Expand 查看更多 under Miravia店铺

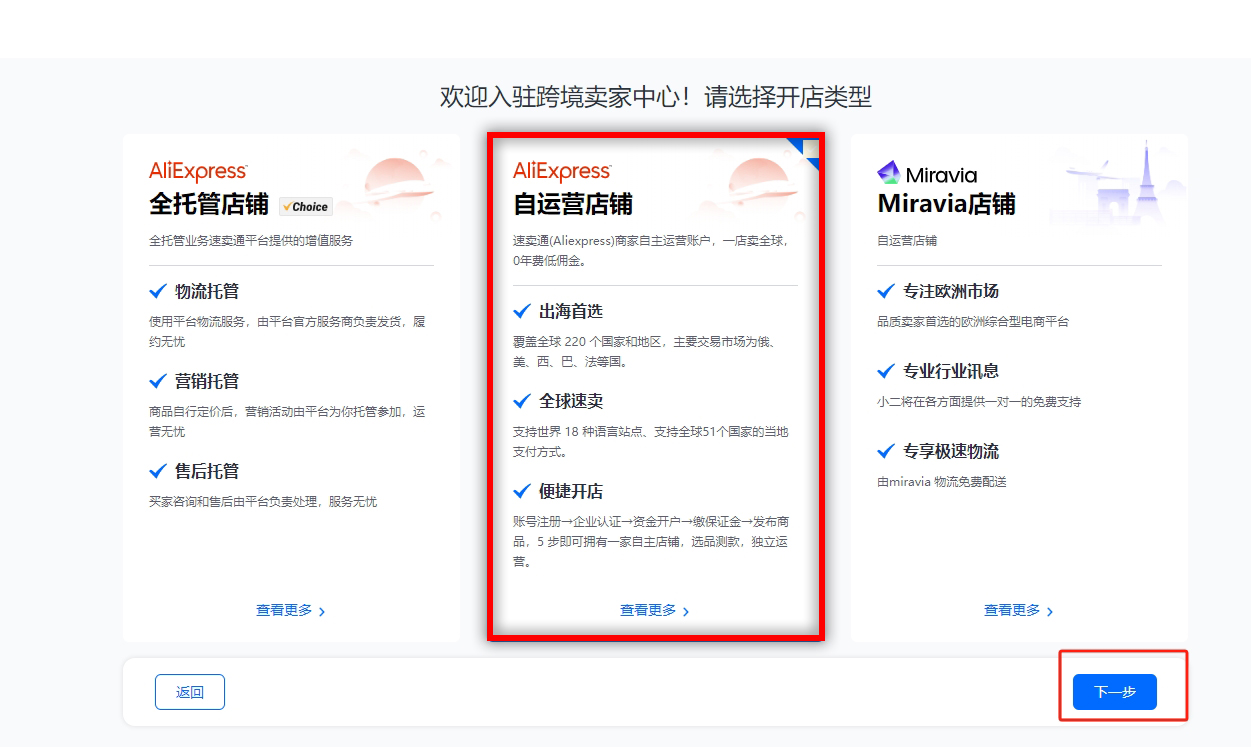pyautogui.click(x=1018, y=610)
